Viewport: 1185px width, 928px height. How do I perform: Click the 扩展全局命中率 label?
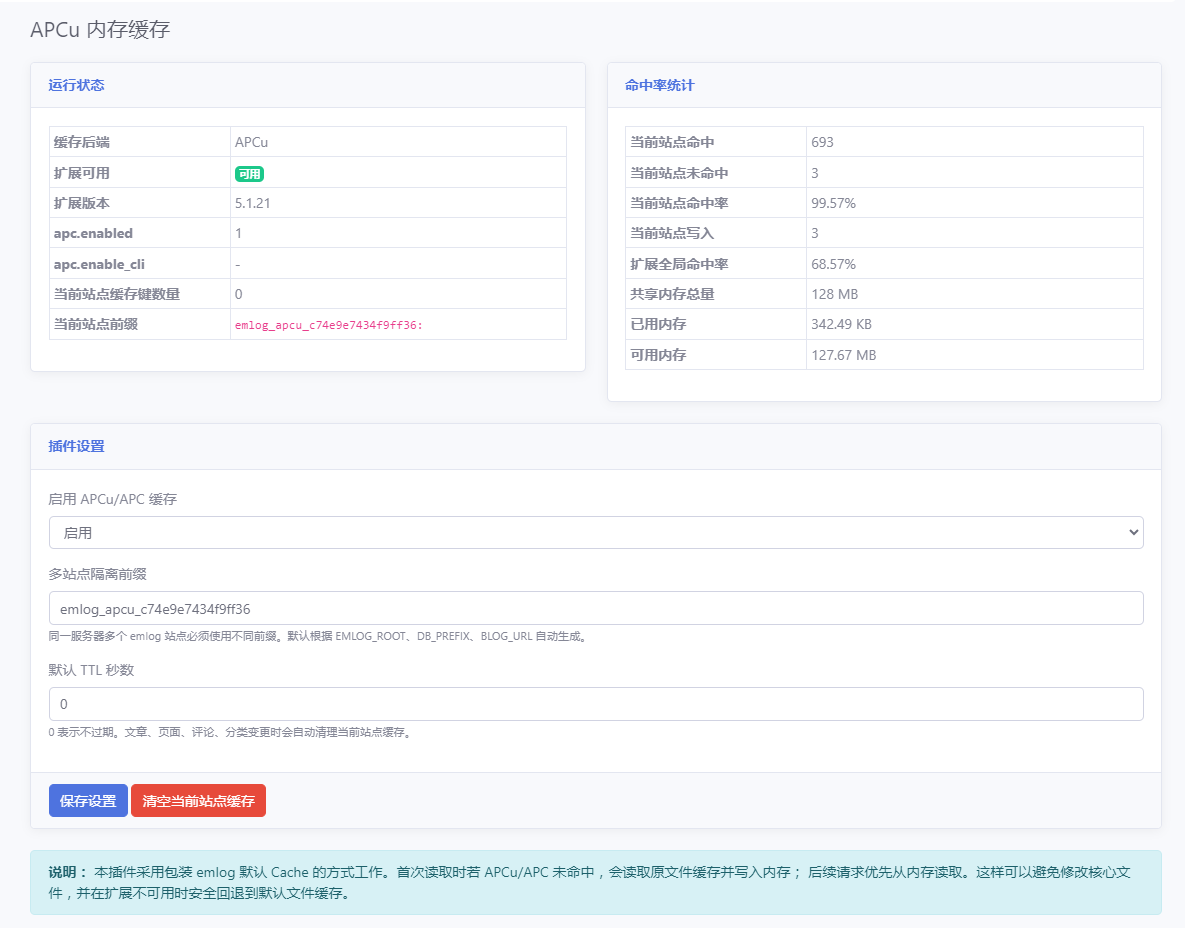pyautogui.click(x=679, y=264)
